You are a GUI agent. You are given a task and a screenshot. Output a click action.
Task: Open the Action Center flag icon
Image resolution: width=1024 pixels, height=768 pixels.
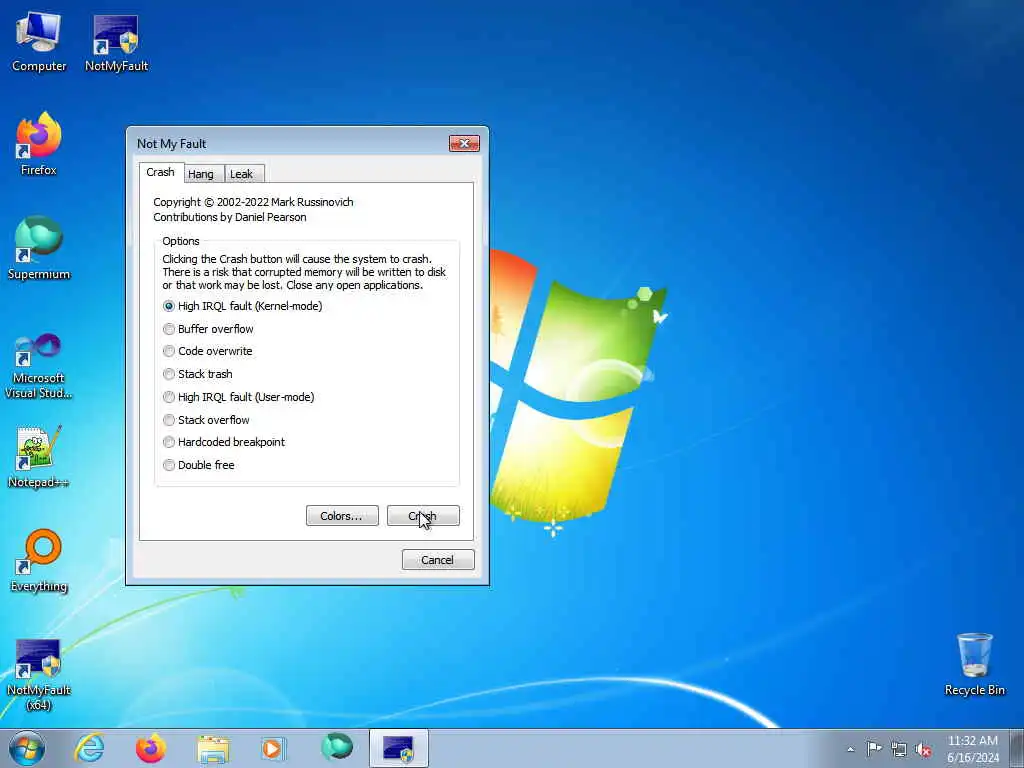tap(874, 749)
